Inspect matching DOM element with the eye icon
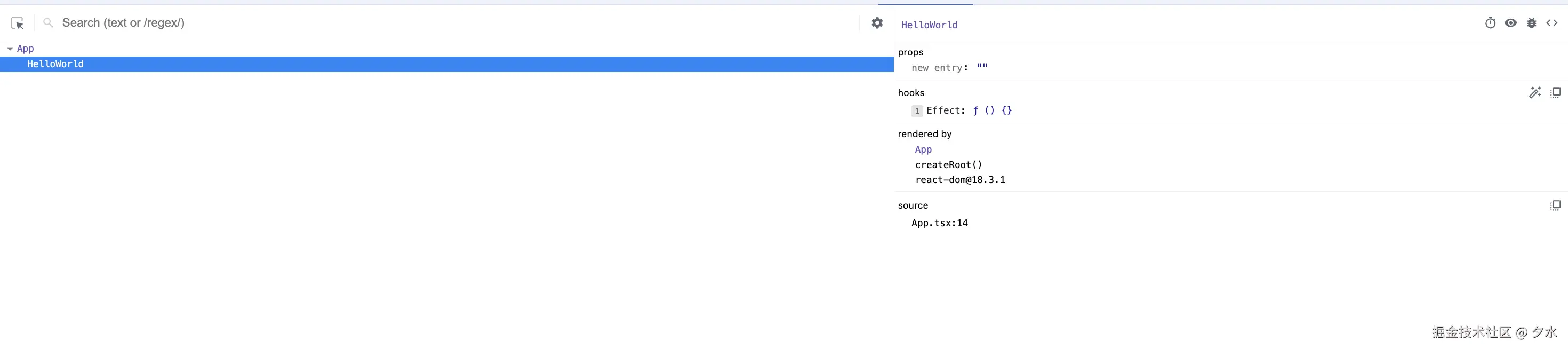 (1511, 23)
